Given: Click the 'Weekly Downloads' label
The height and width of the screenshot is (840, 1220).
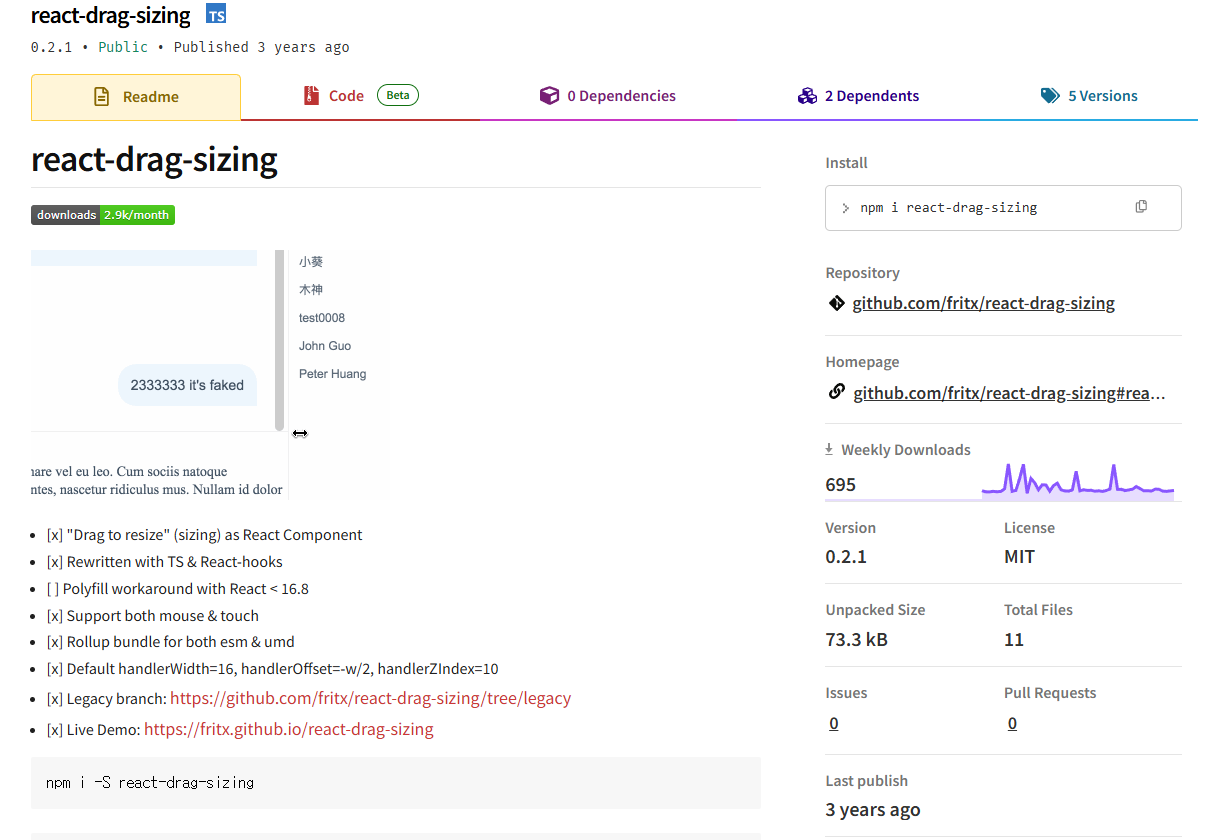Looking at the screenshot, I should tap(906, 450).
